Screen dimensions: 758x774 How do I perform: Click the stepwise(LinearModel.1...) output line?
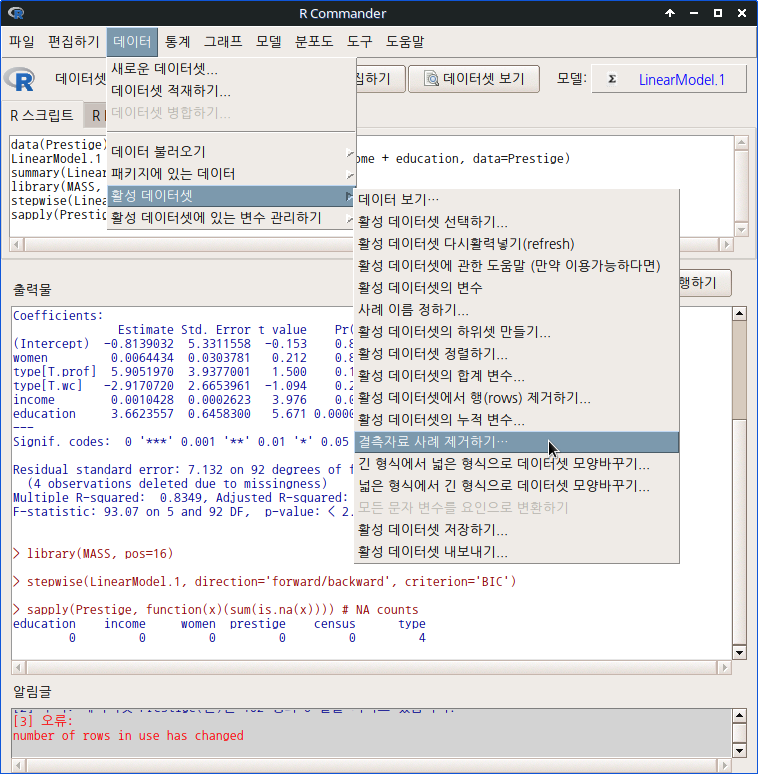point(266,581)
